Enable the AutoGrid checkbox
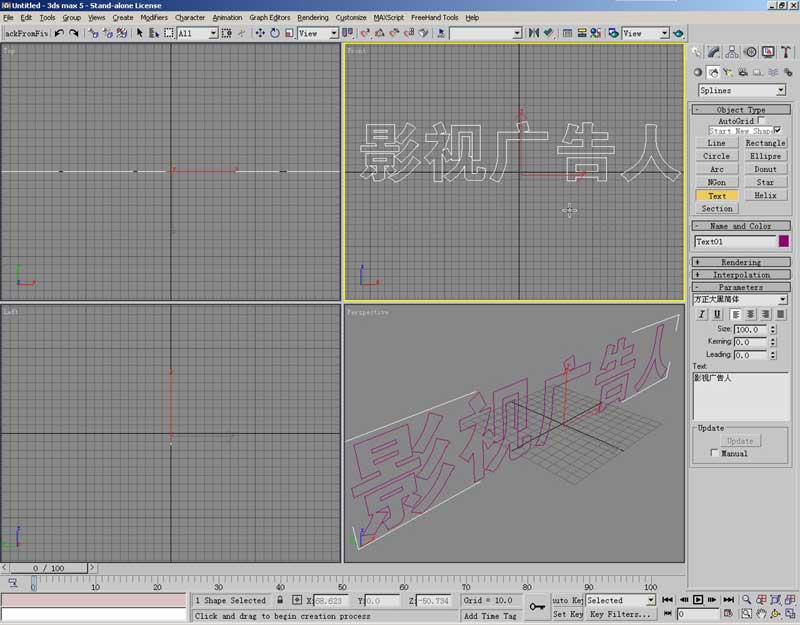This screenshot has width=800, height=625. tap(762, 120)
